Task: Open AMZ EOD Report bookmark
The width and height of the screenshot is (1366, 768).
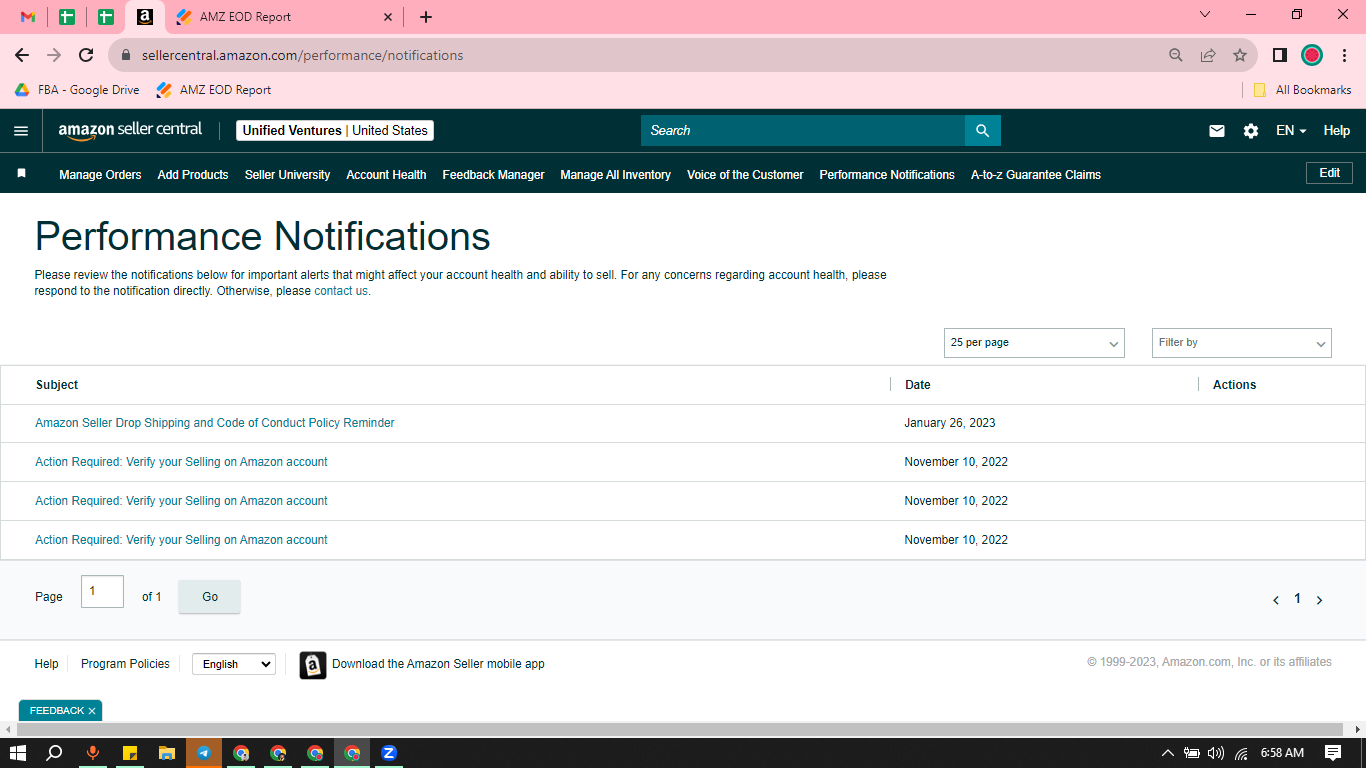Action: (214, 90)
